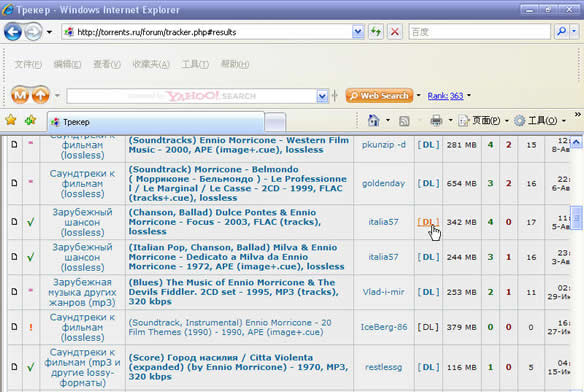Open the Favorites star icon
The image size is (584, 392).
[11, 120]
